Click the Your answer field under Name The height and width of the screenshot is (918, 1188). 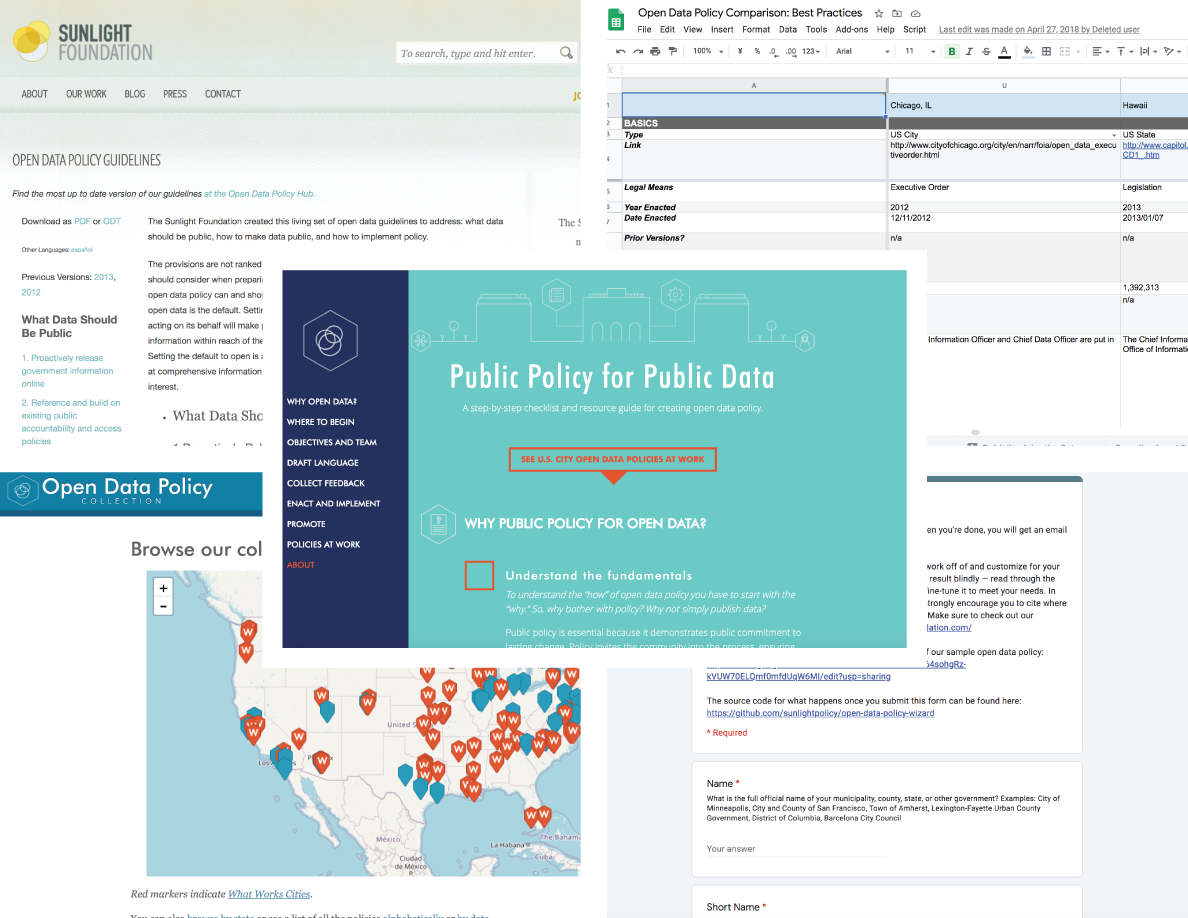796,849
